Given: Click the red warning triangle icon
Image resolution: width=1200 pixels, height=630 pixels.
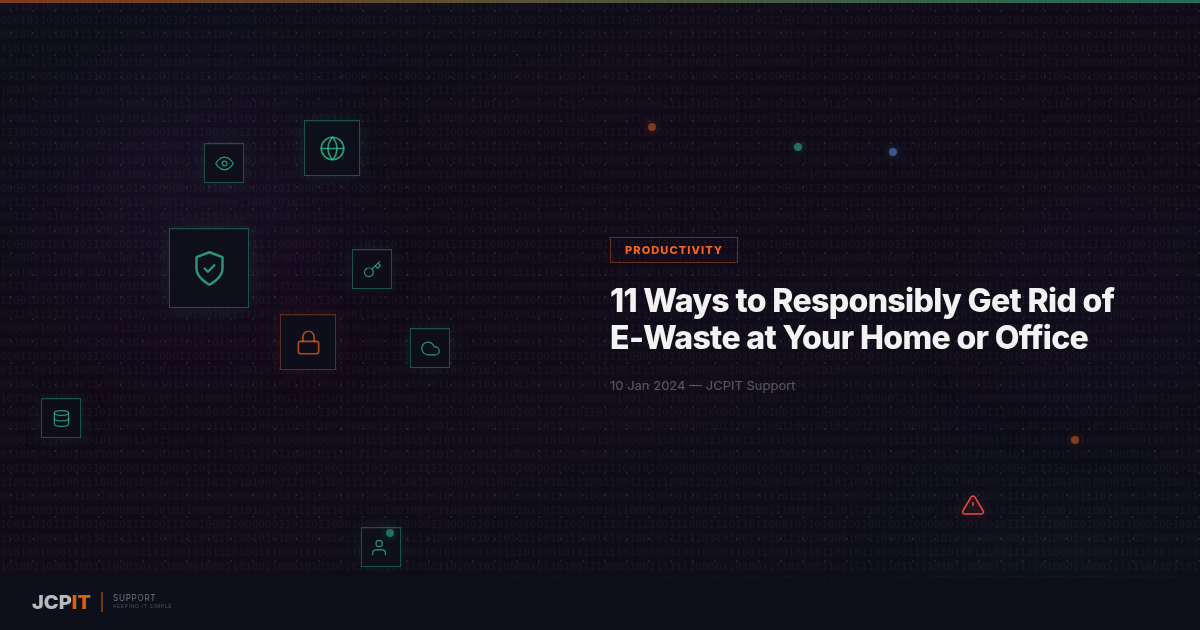Looking at the screenshot, I should [973, 505].
